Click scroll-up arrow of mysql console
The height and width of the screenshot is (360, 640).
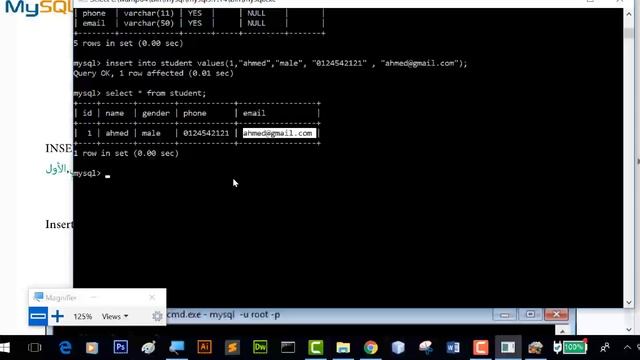(629, 14)
